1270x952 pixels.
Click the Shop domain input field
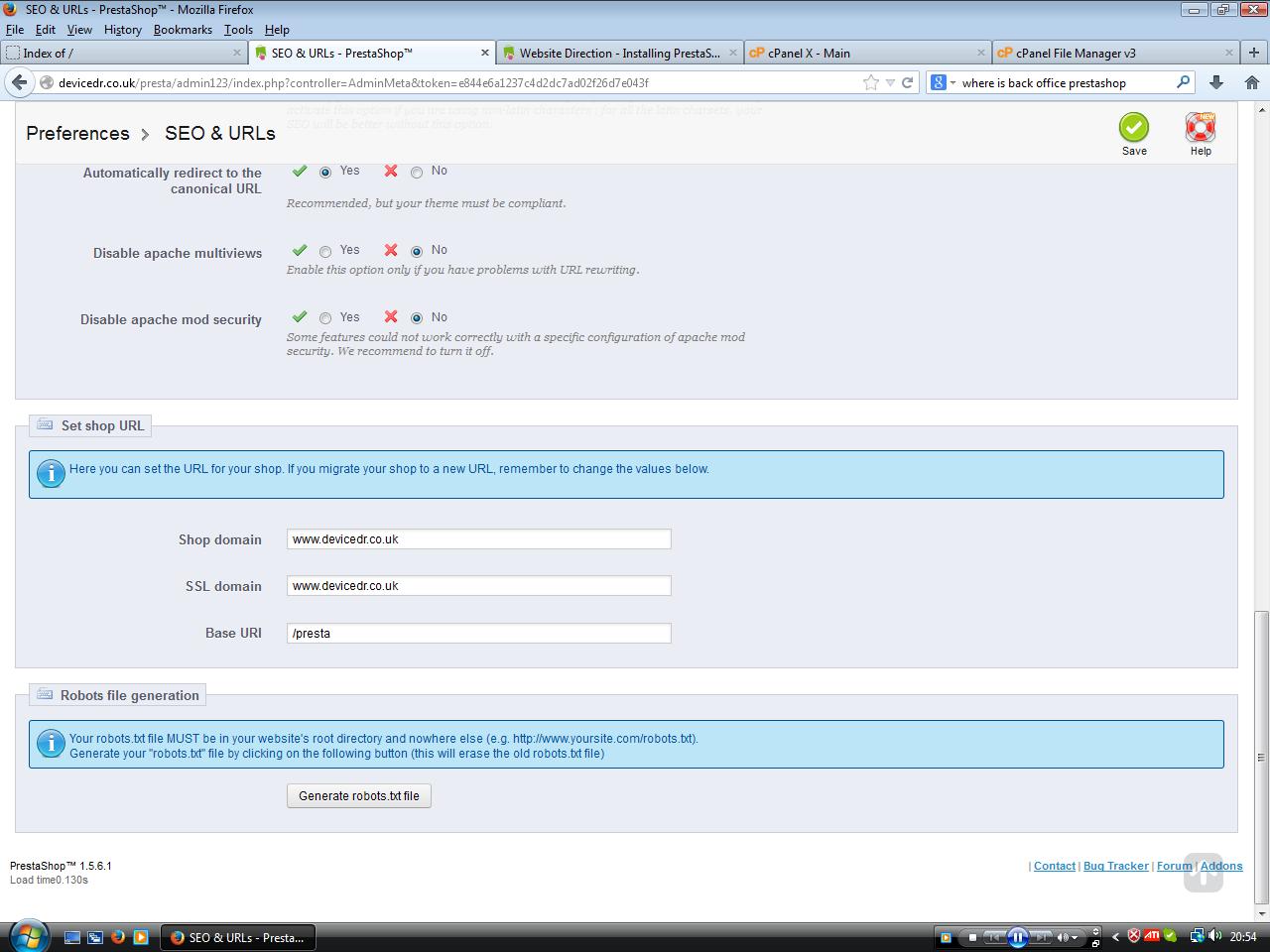pos(479,539)
